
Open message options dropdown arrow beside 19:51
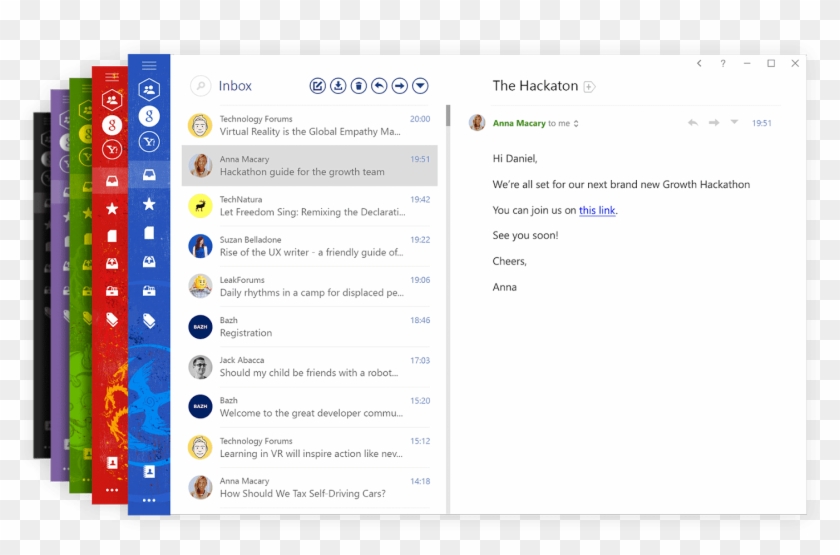[734, 123]
